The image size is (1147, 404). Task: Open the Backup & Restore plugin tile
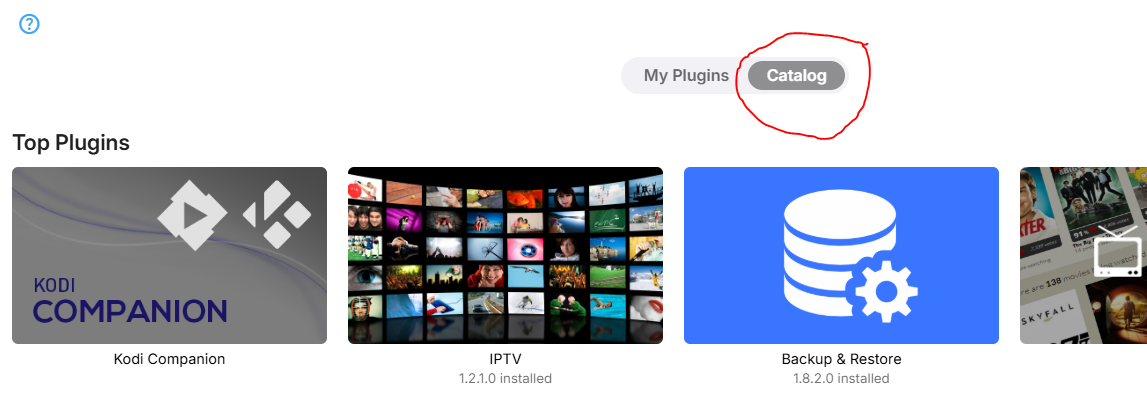click(x=841, y=255)
